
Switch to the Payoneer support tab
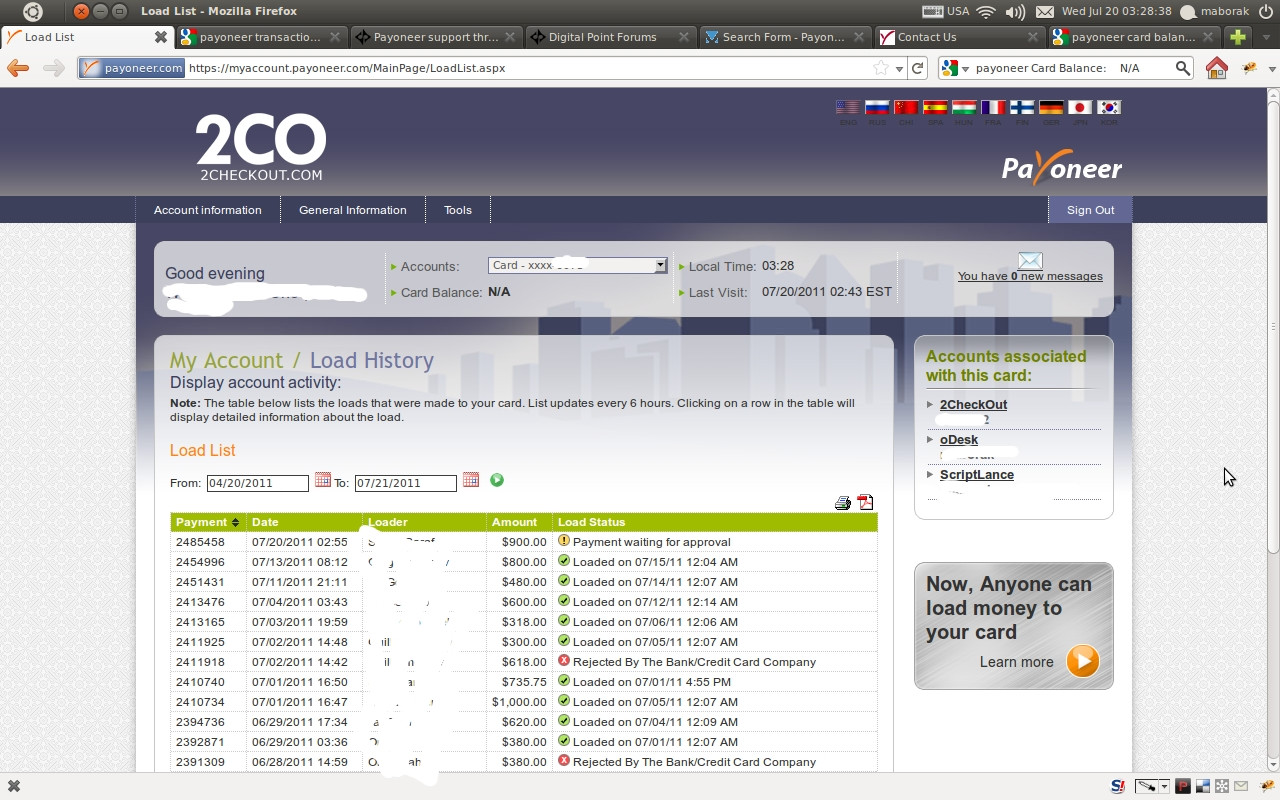tap(436, 37)
